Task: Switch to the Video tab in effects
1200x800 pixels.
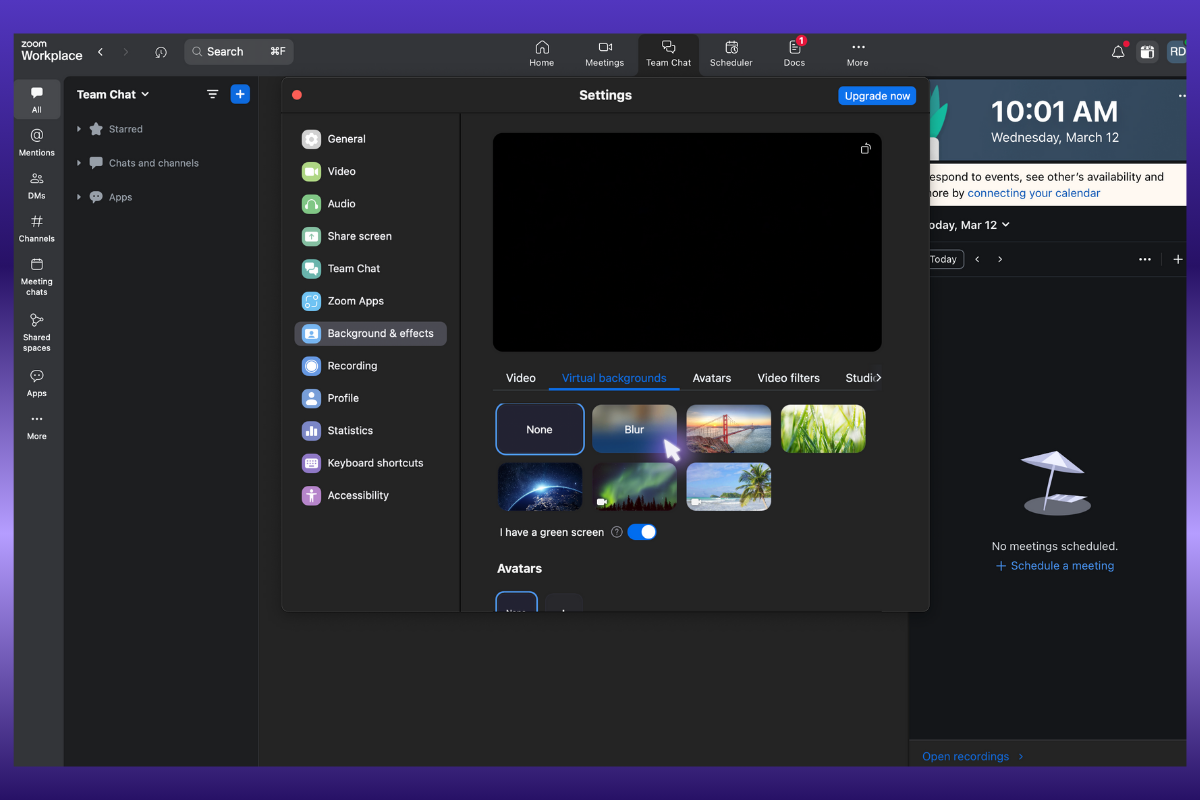Action: tap(521, 378)
